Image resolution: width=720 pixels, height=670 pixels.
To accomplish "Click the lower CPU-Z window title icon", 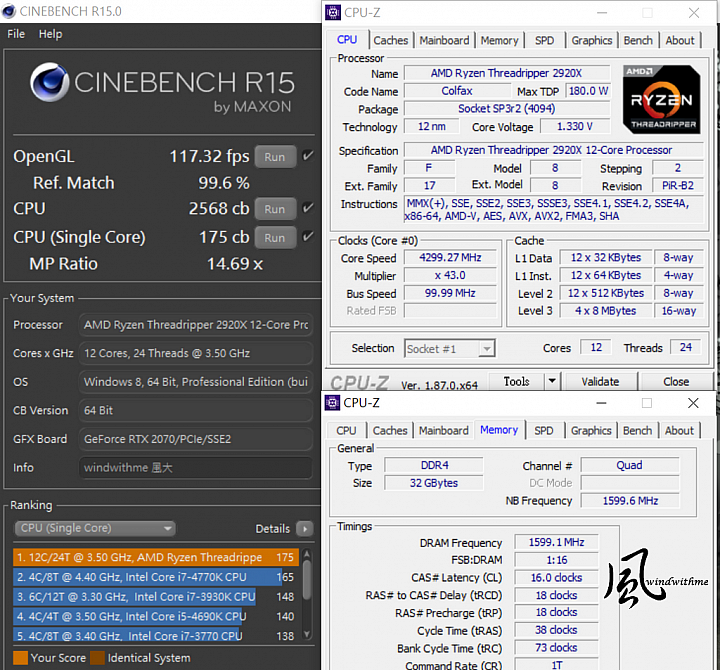I will [332, 403].
